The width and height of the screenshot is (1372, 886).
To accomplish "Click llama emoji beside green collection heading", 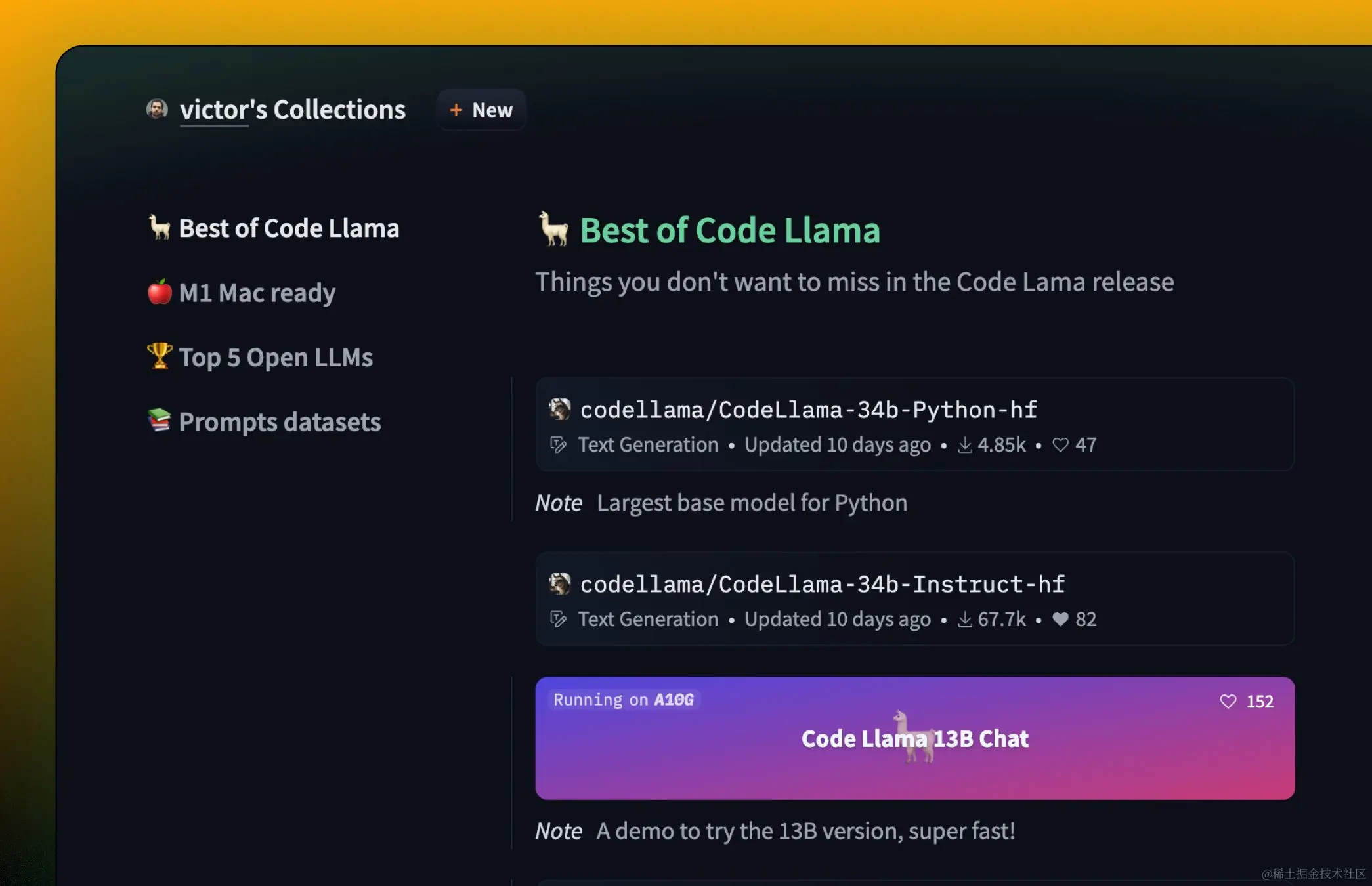I will pos(553,230).
